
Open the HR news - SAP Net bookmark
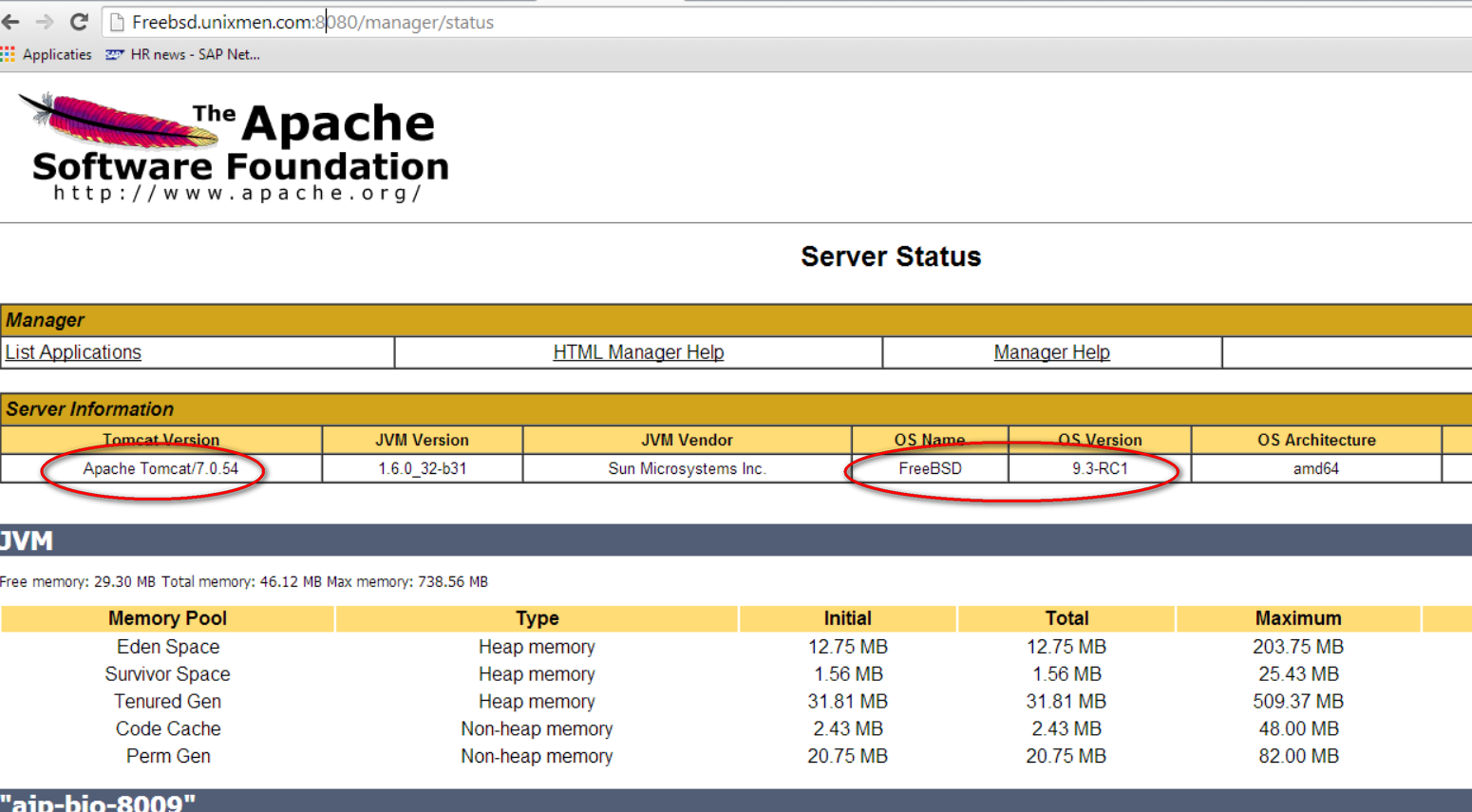[182, 54]
